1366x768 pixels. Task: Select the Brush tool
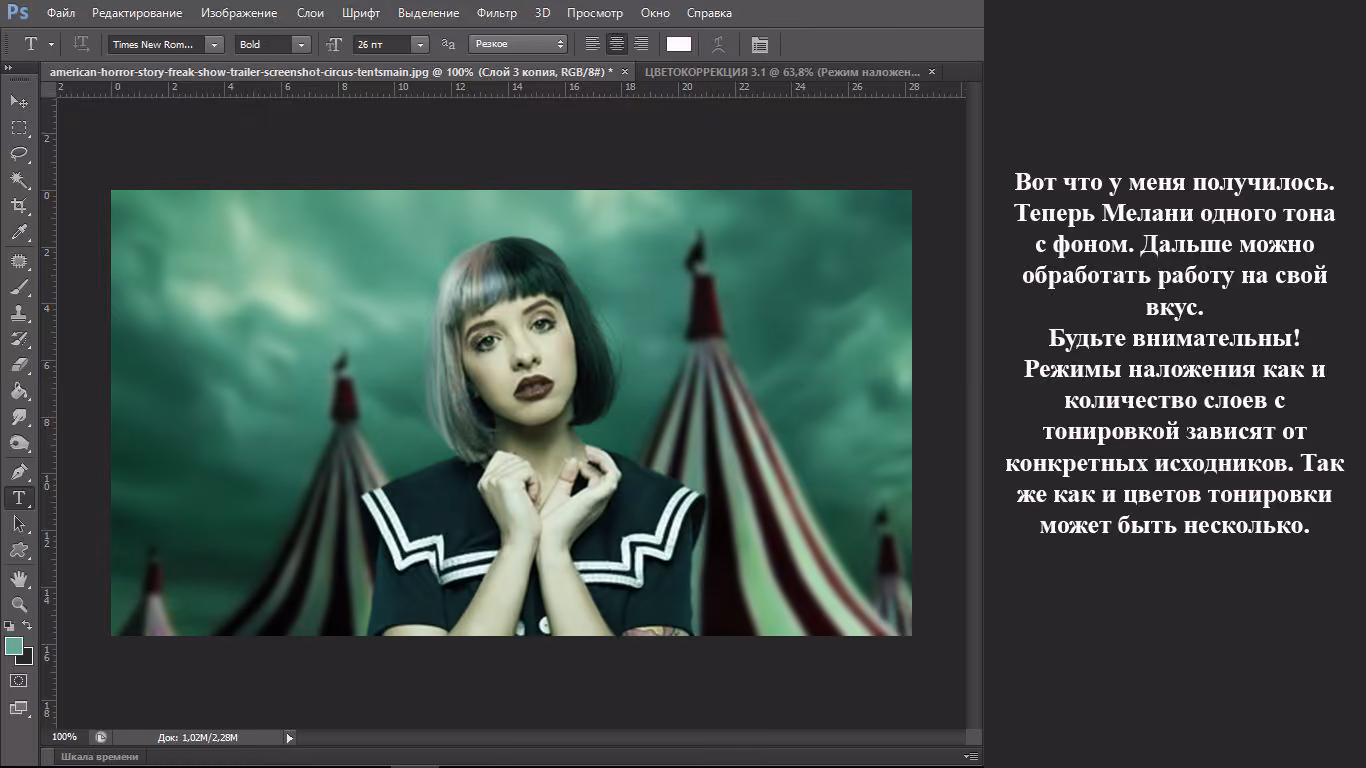tap(18, 287)
